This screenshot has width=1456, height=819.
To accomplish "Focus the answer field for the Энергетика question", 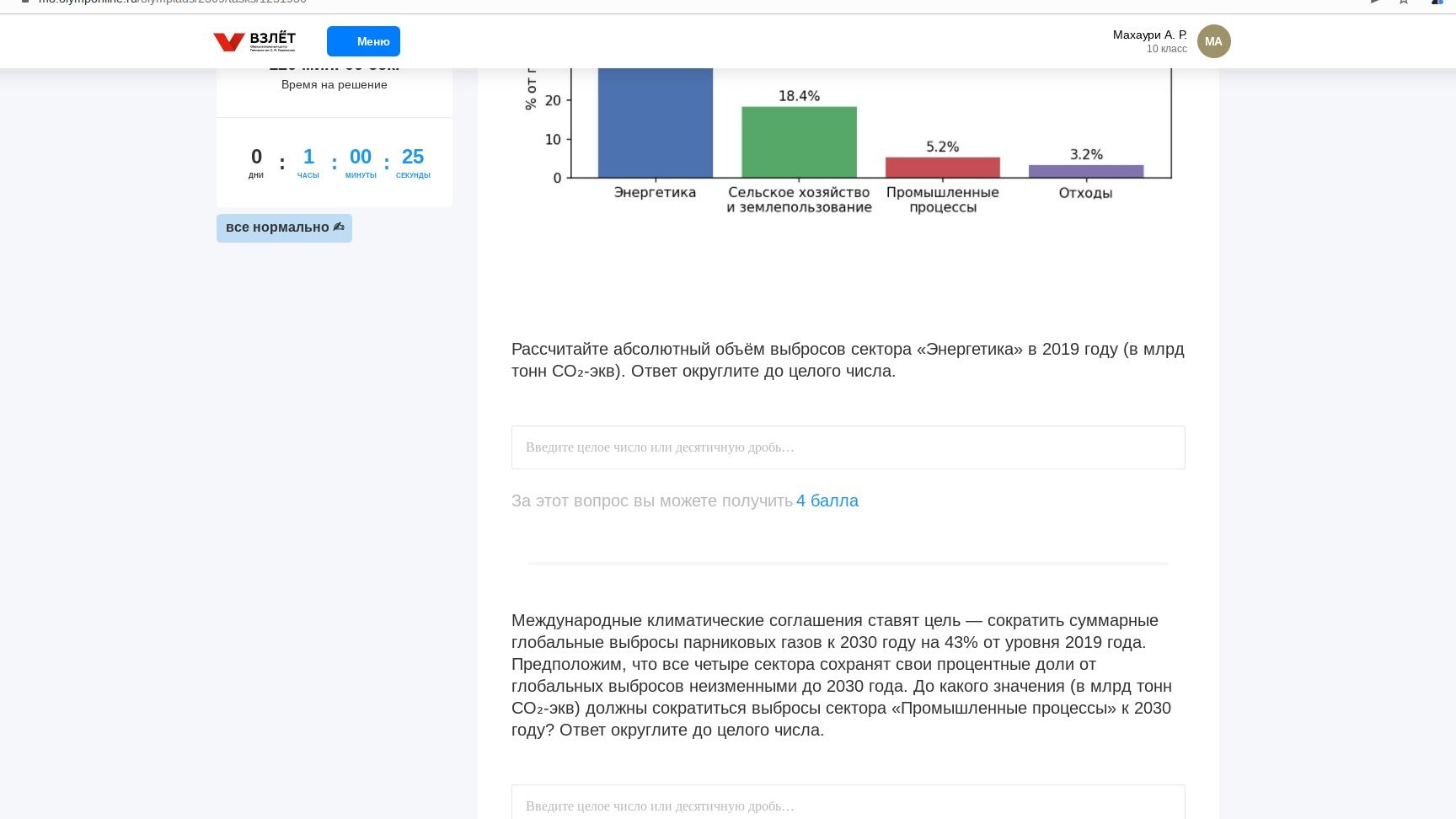I will [x=848, y=447].
